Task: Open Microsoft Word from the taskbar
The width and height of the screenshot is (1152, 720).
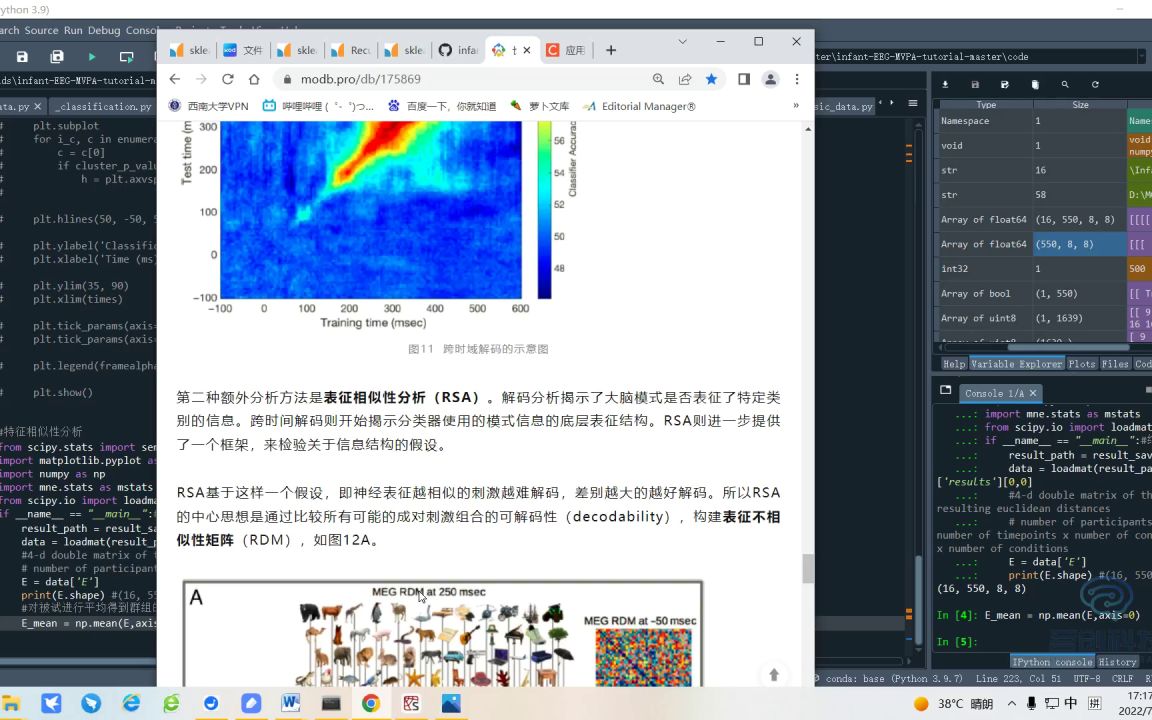Action: click(x=290, y=703)
